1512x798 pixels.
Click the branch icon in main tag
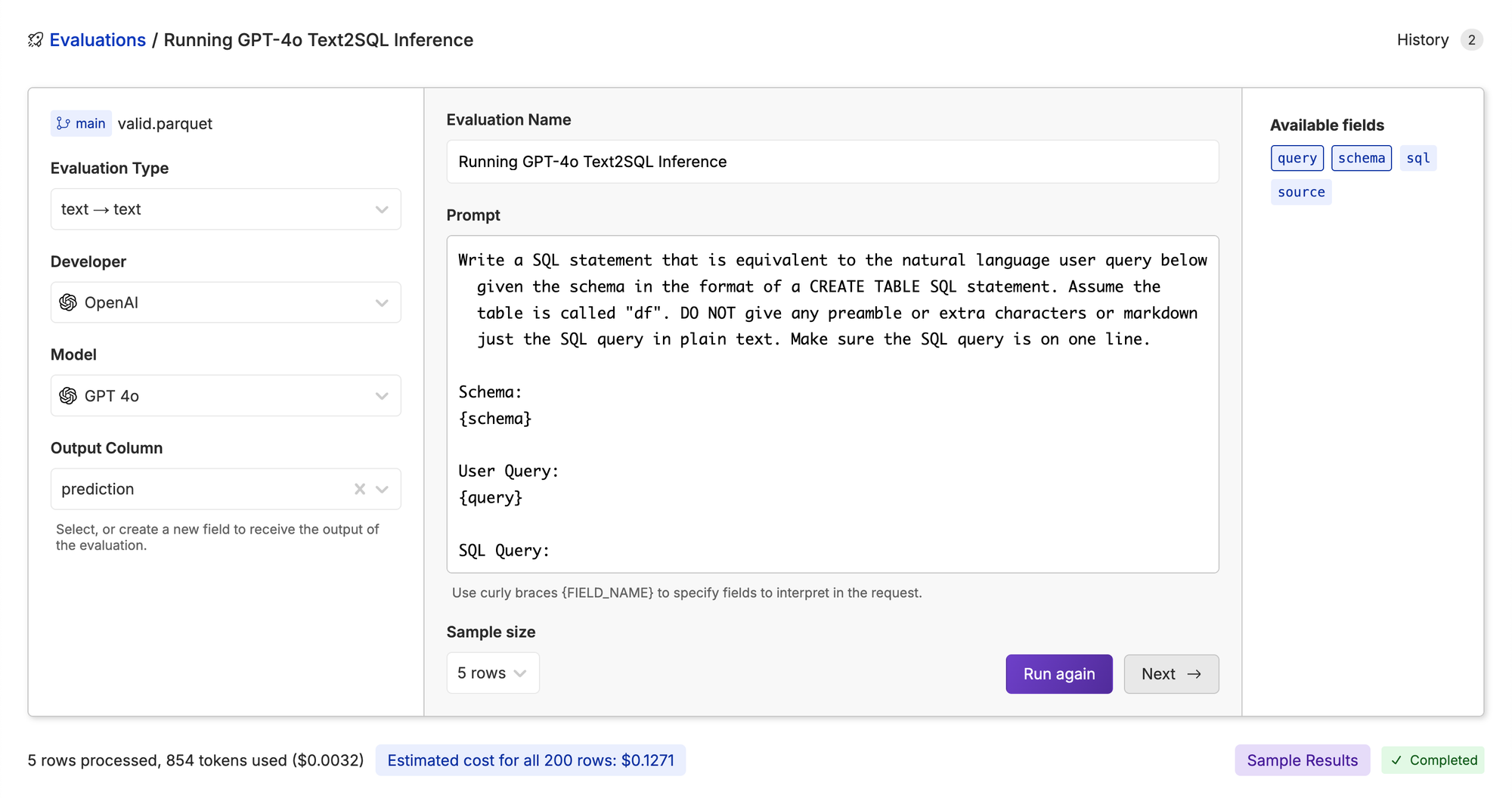pos(64,123)
